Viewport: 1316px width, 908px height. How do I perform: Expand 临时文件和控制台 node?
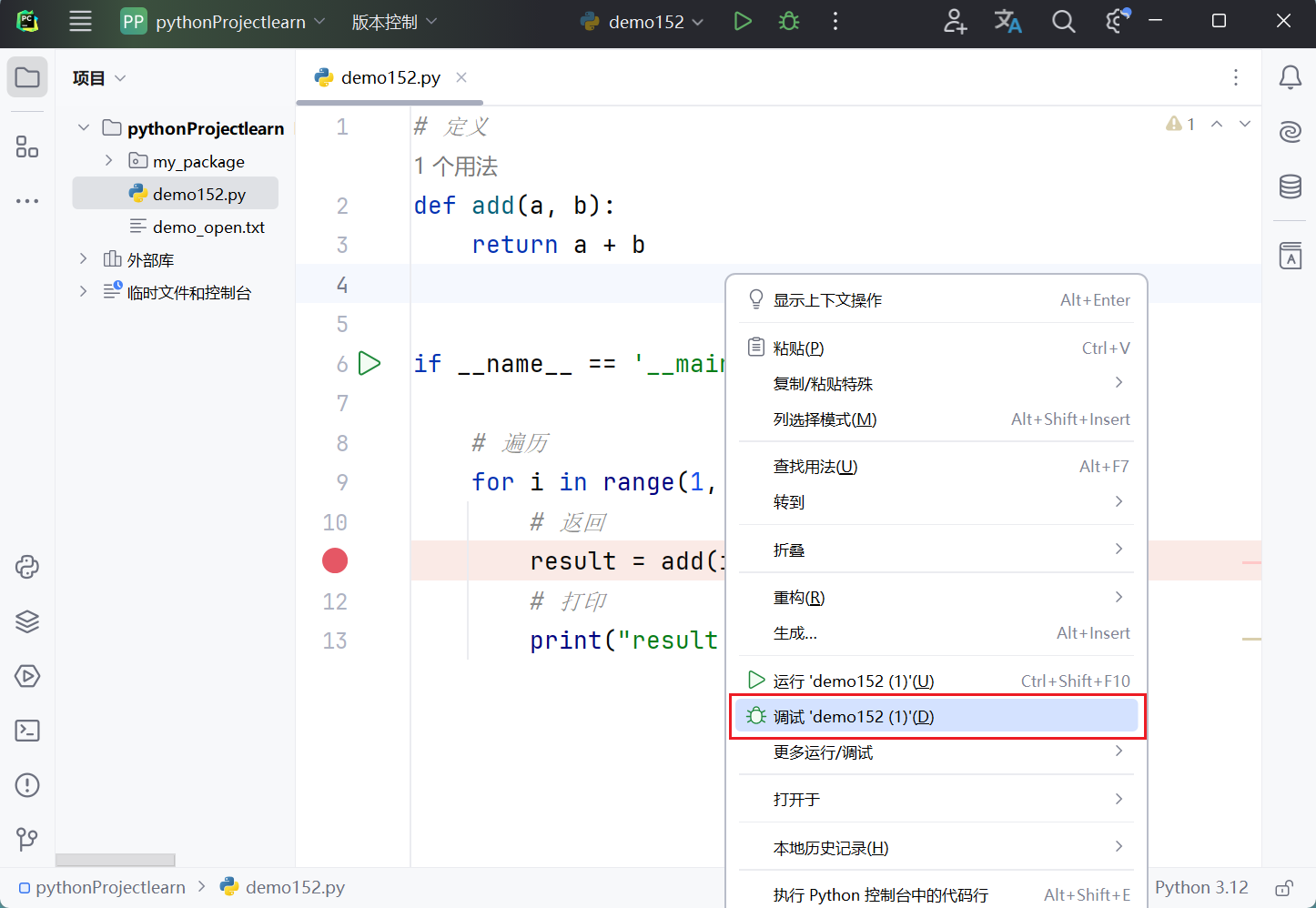[x=84, y=292]
